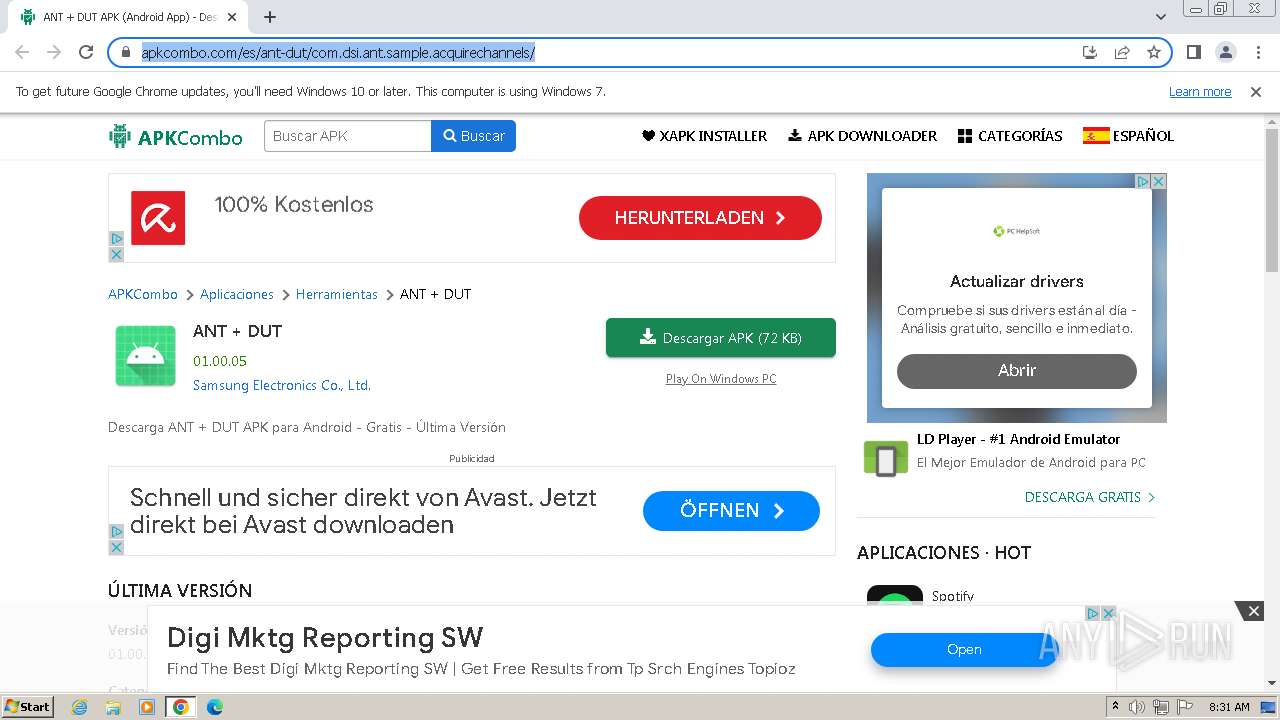The width and height of the screenshot is (1280, 720).
Task: Close the sidebar driver ad X
Action: pyautogui.click(x=1159, y=181)
